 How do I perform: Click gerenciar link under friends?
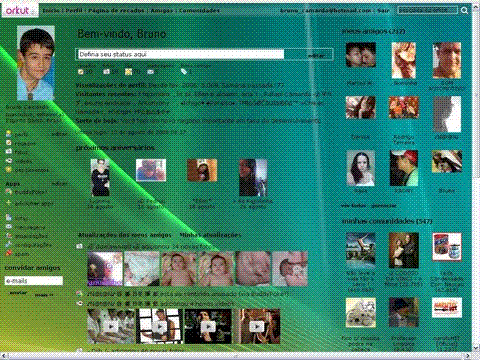[x=384, y=206]
